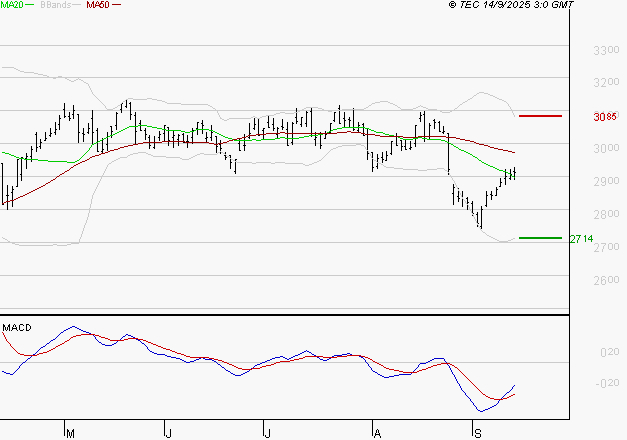
Task: Click the MACD panel label
Action: coord(17,327)
